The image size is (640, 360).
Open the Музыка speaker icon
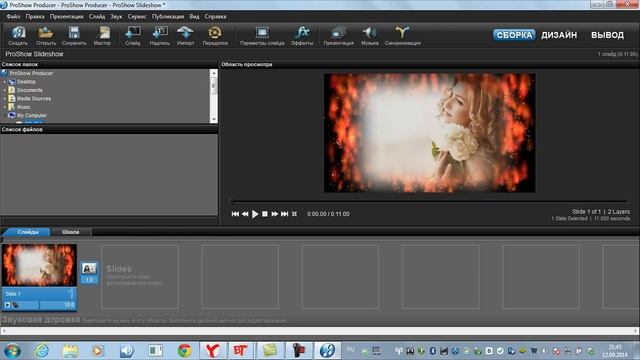tap(370, 35)
